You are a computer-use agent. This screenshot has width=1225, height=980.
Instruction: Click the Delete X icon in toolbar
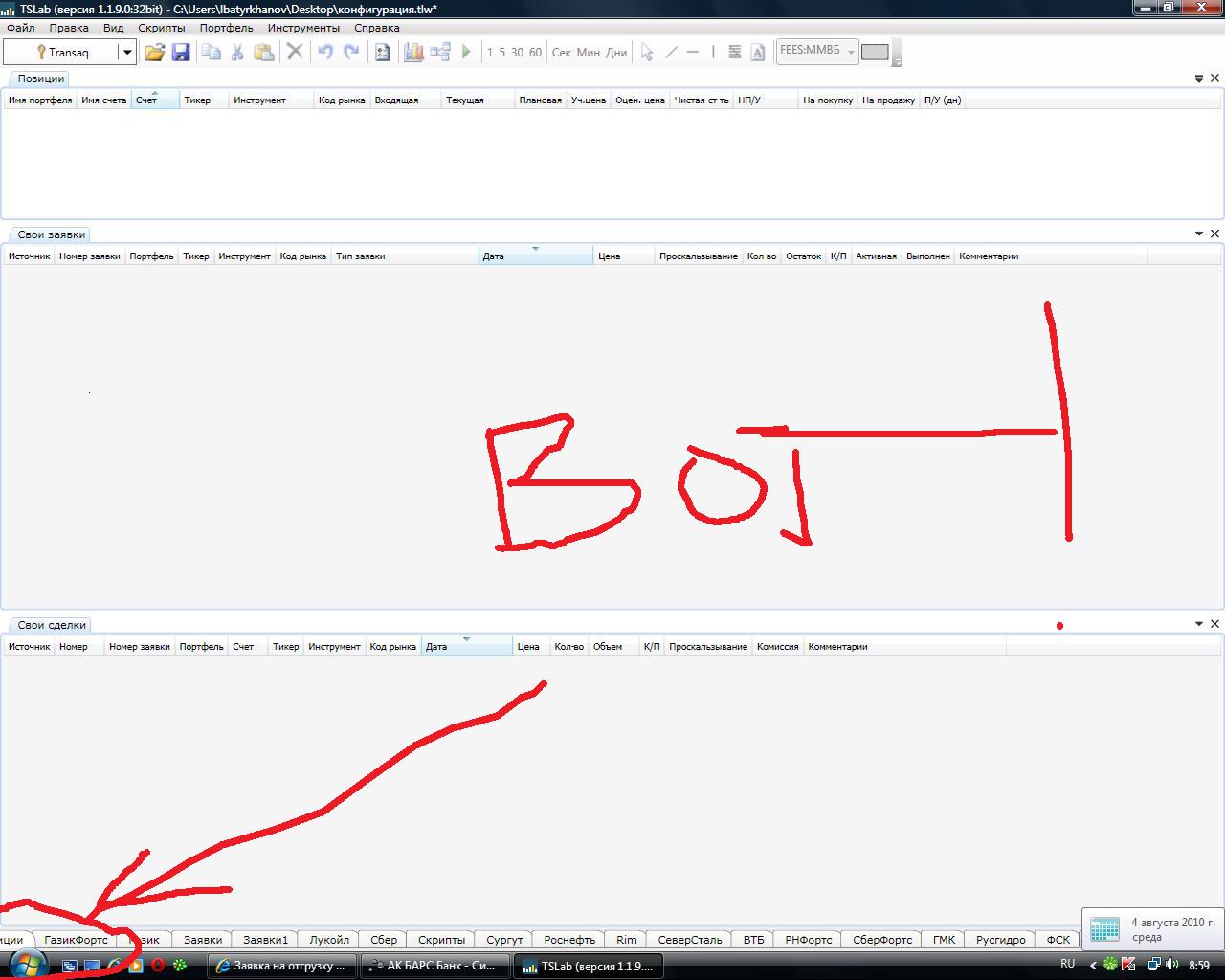click(295, 52)
